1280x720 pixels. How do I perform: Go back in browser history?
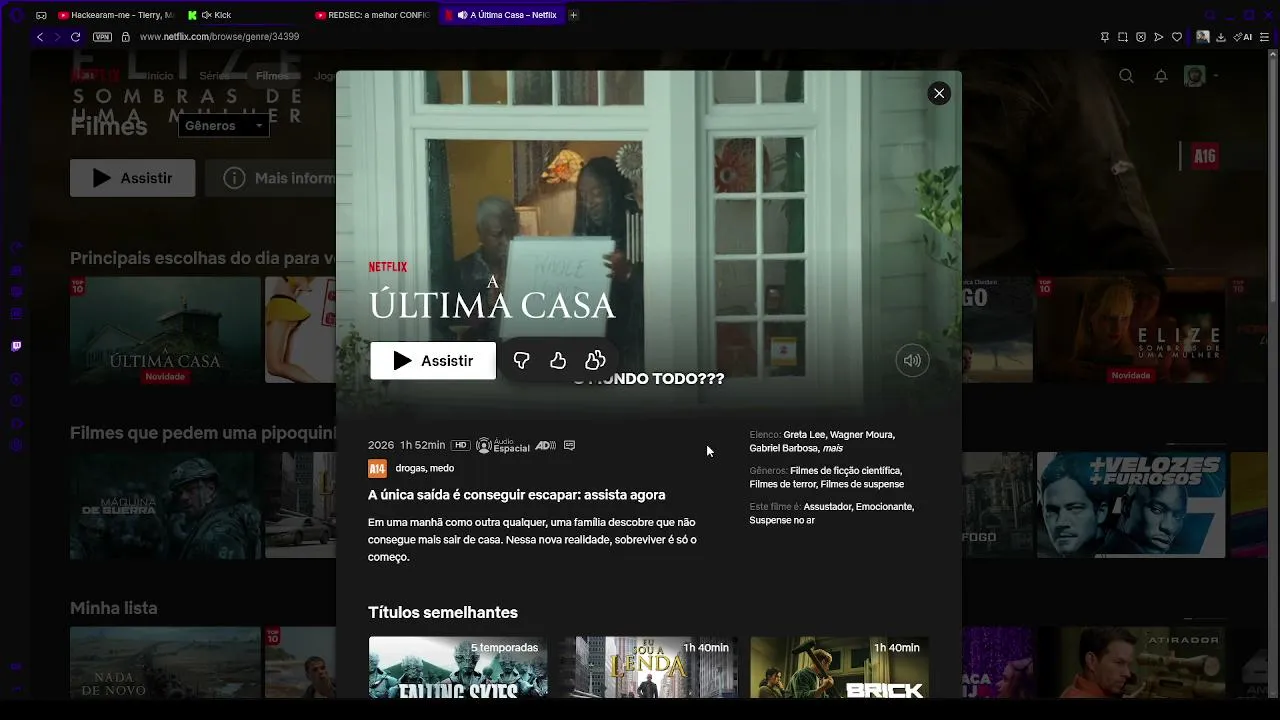point(40,37)
